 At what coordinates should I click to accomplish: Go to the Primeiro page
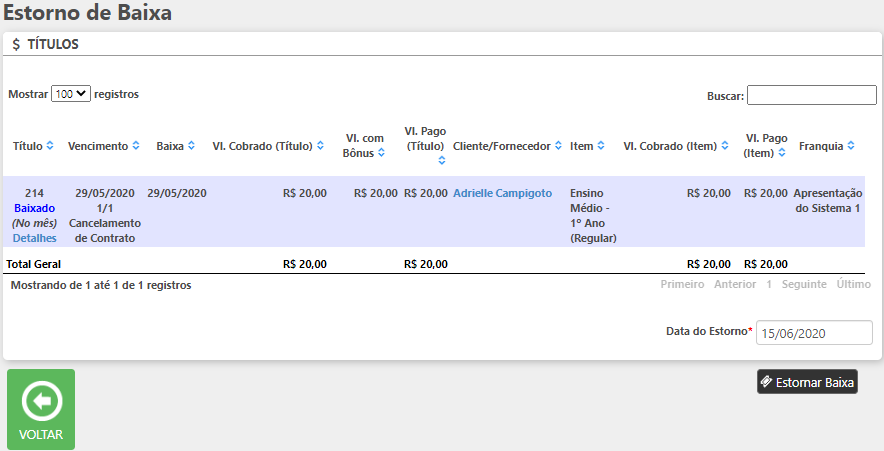tap(682, 285)
